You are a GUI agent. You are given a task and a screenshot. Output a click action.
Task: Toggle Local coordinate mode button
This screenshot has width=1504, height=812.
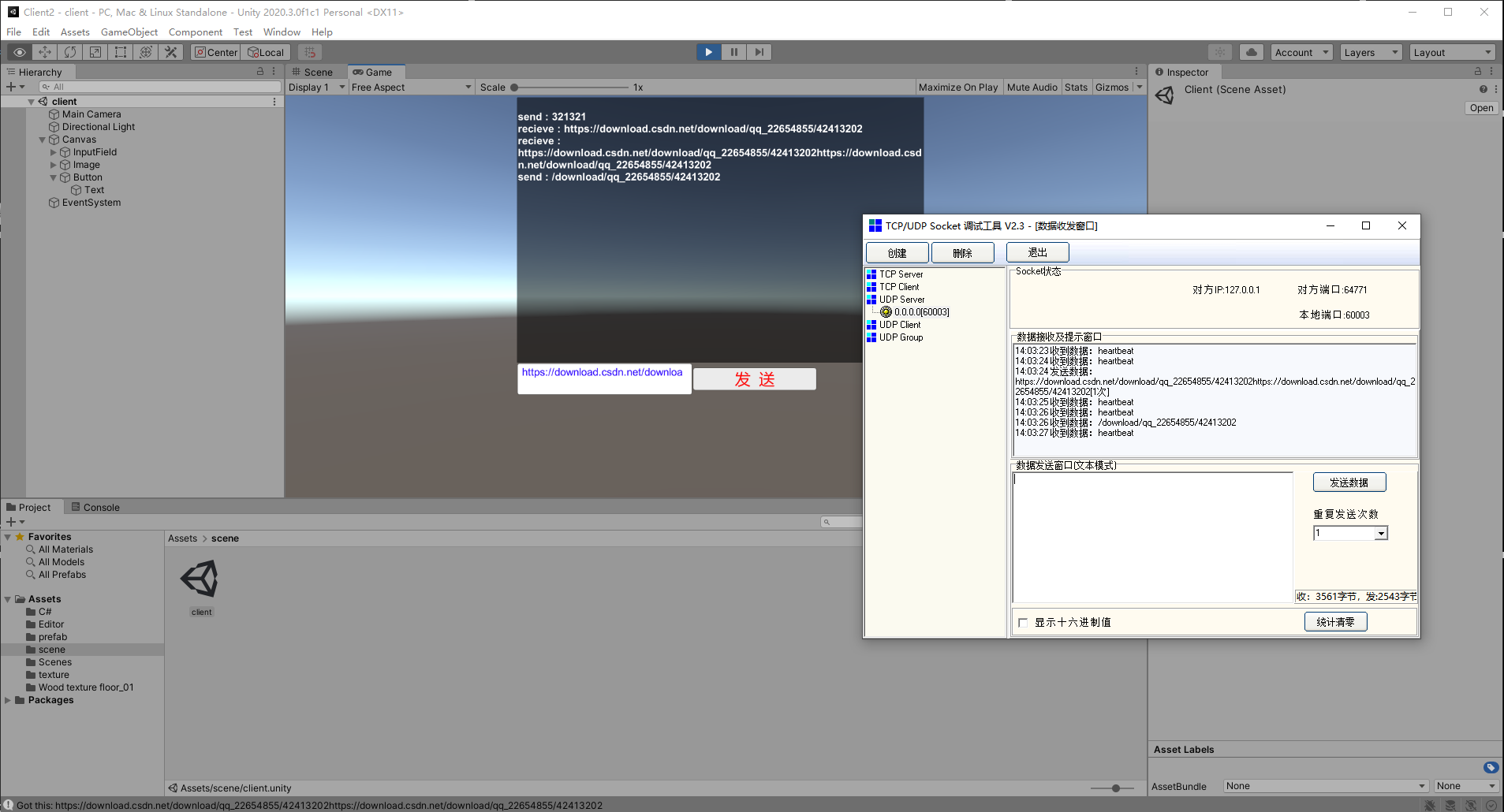coord(266,52)
